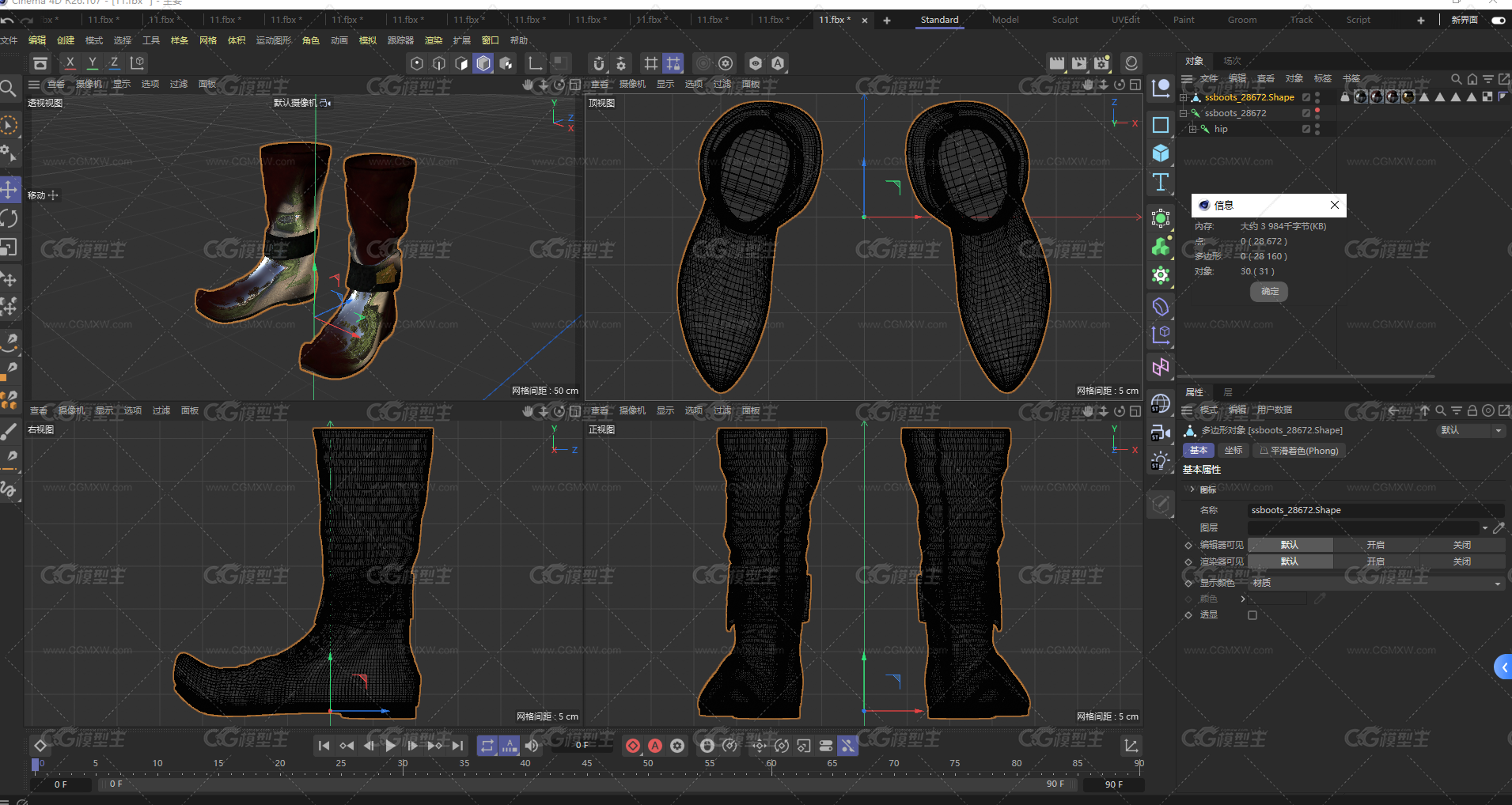Toggle the Z axis lock

click(115, 63)
